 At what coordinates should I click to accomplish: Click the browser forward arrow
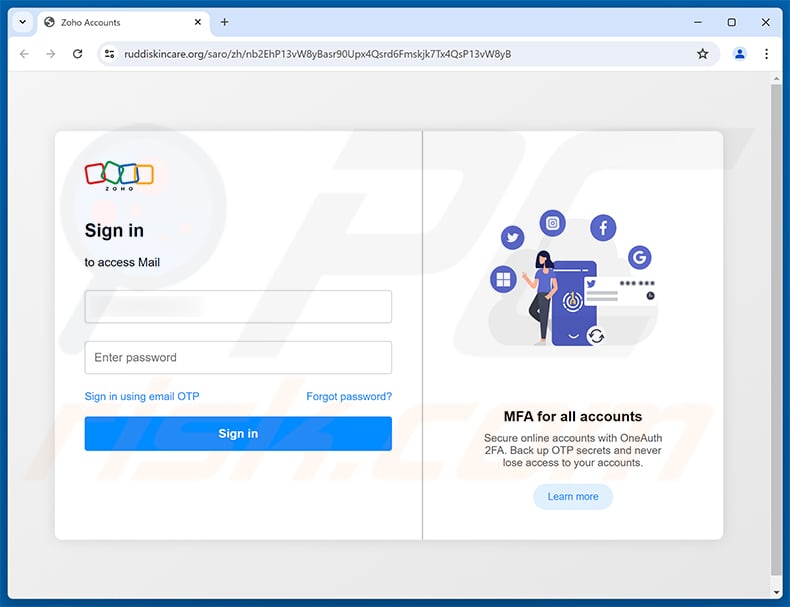[50, 54]
